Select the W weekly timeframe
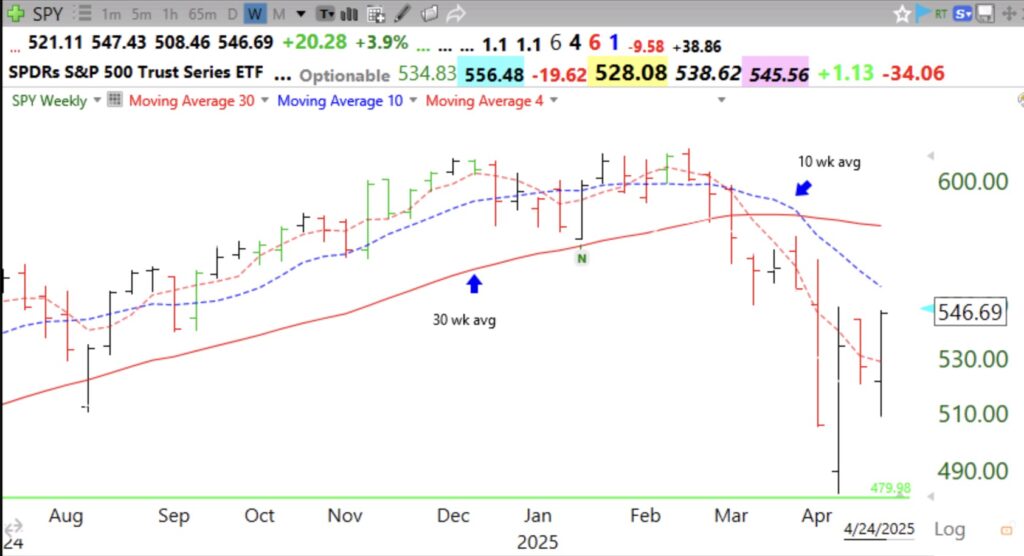 pyautogui.click(x=255, y=14)
